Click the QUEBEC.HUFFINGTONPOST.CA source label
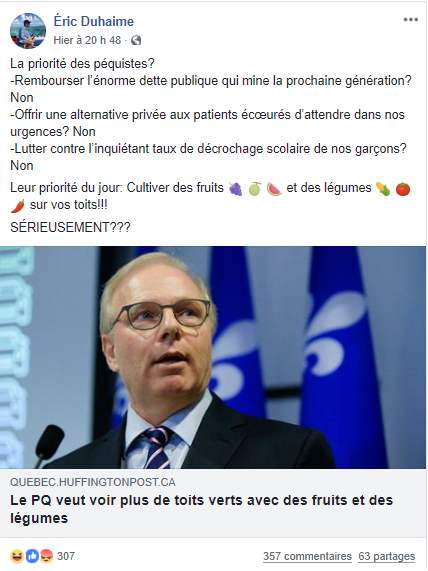 coord(93,482)
